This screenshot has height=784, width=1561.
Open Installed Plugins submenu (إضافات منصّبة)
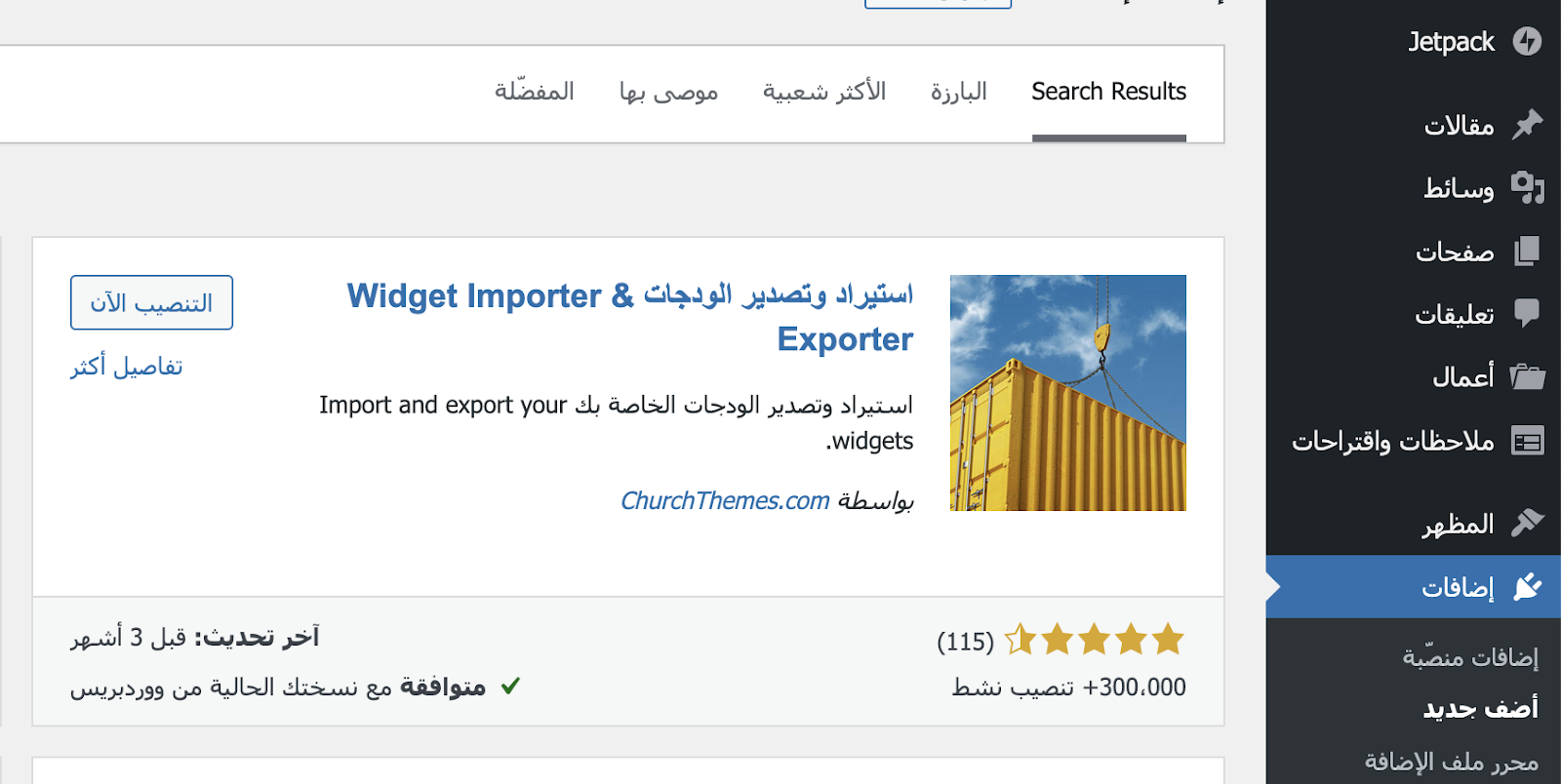pos(1470,656)
